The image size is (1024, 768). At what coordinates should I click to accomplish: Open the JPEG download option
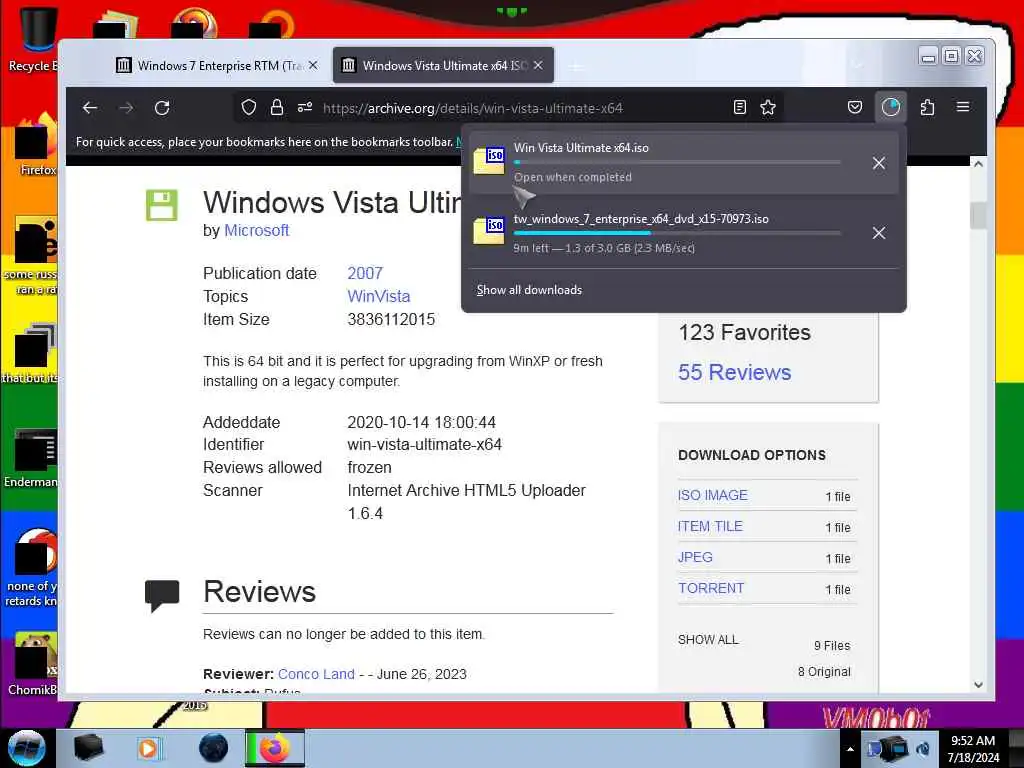pos(695,557)
